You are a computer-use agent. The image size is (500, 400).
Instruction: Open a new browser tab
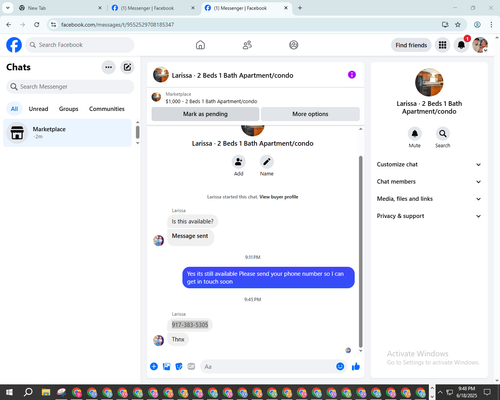tap(300, 8)
